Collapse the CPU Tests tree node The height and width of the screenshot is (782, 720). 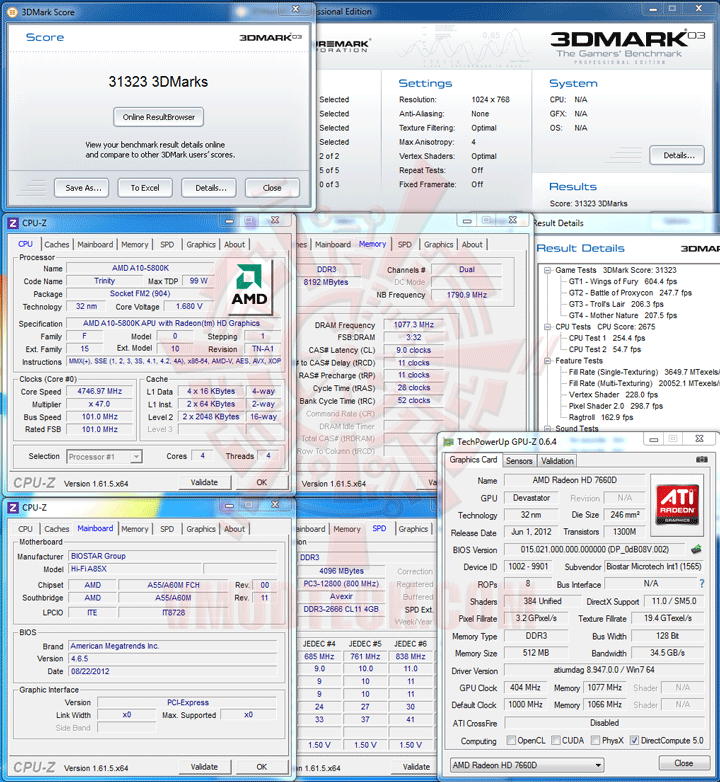click(547, 327)
